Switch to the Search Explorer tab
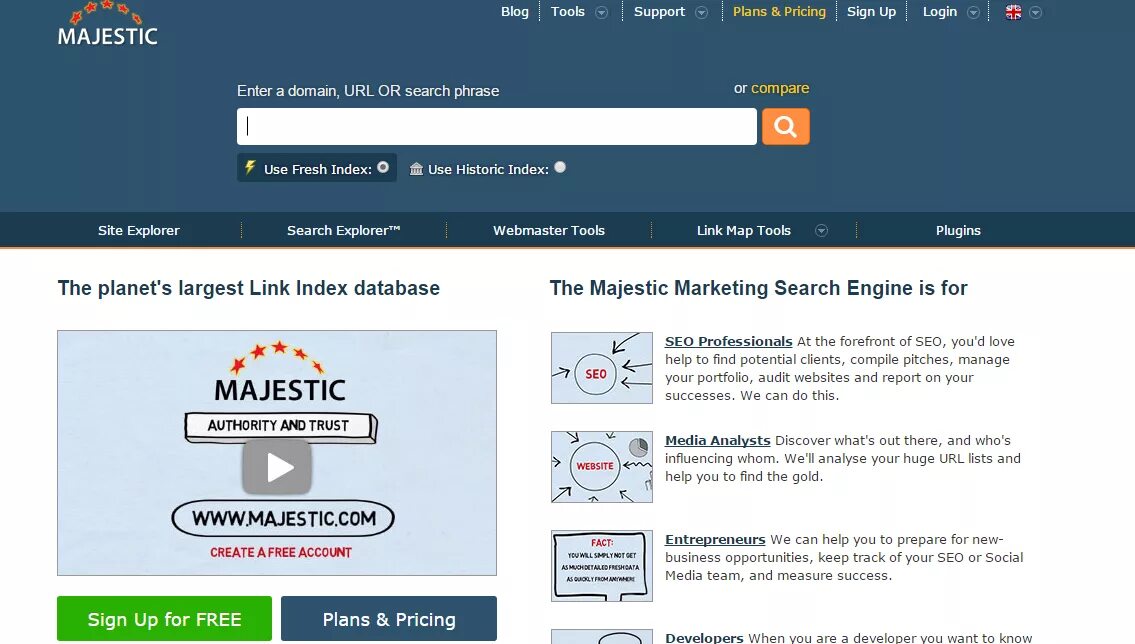 pos(344,230)
